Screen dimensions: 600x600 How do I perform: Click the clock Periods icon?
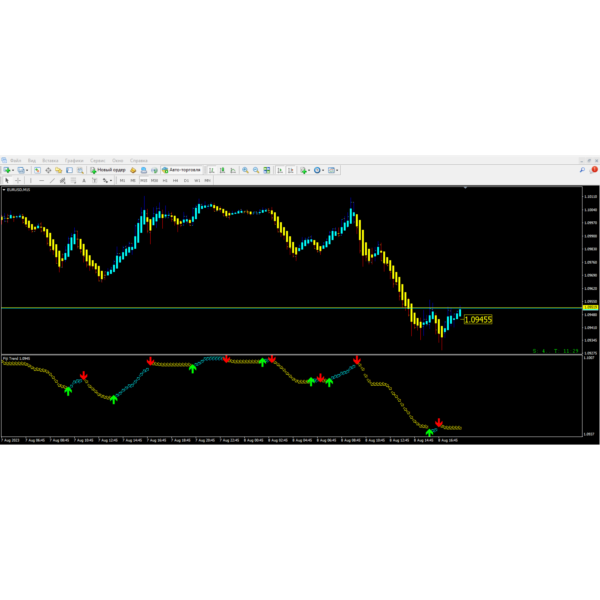pyautogui.click(x=317, y=170)
